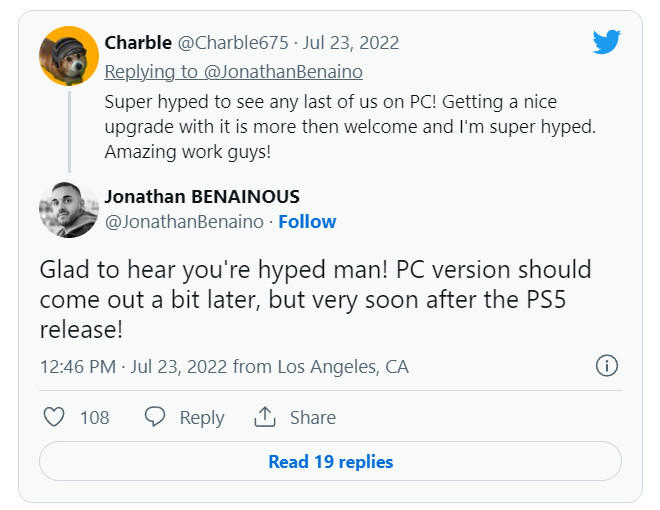Open the Read 19 replies button
This screenshot has height=510, width=660.
pos(330,462)
